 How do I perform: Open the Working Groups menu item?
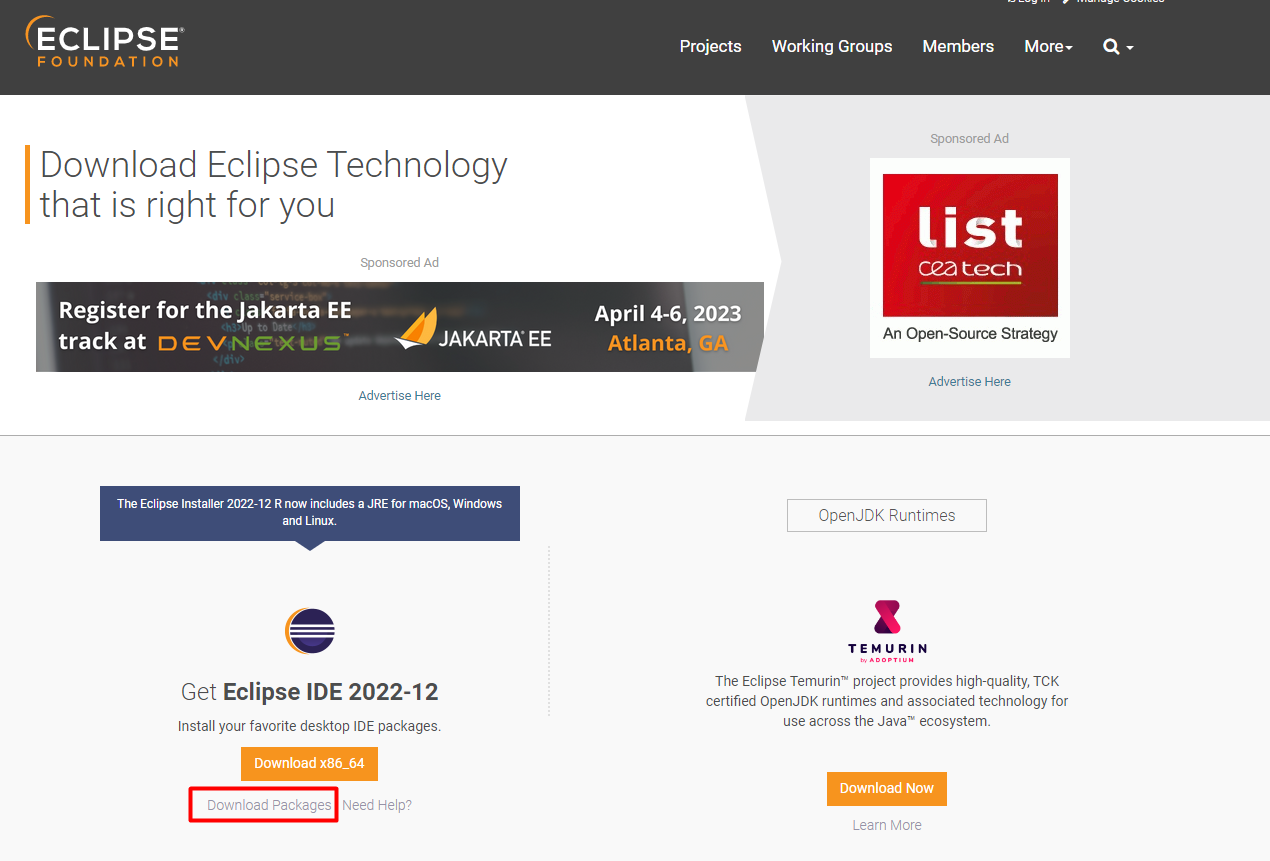point(832,46)
